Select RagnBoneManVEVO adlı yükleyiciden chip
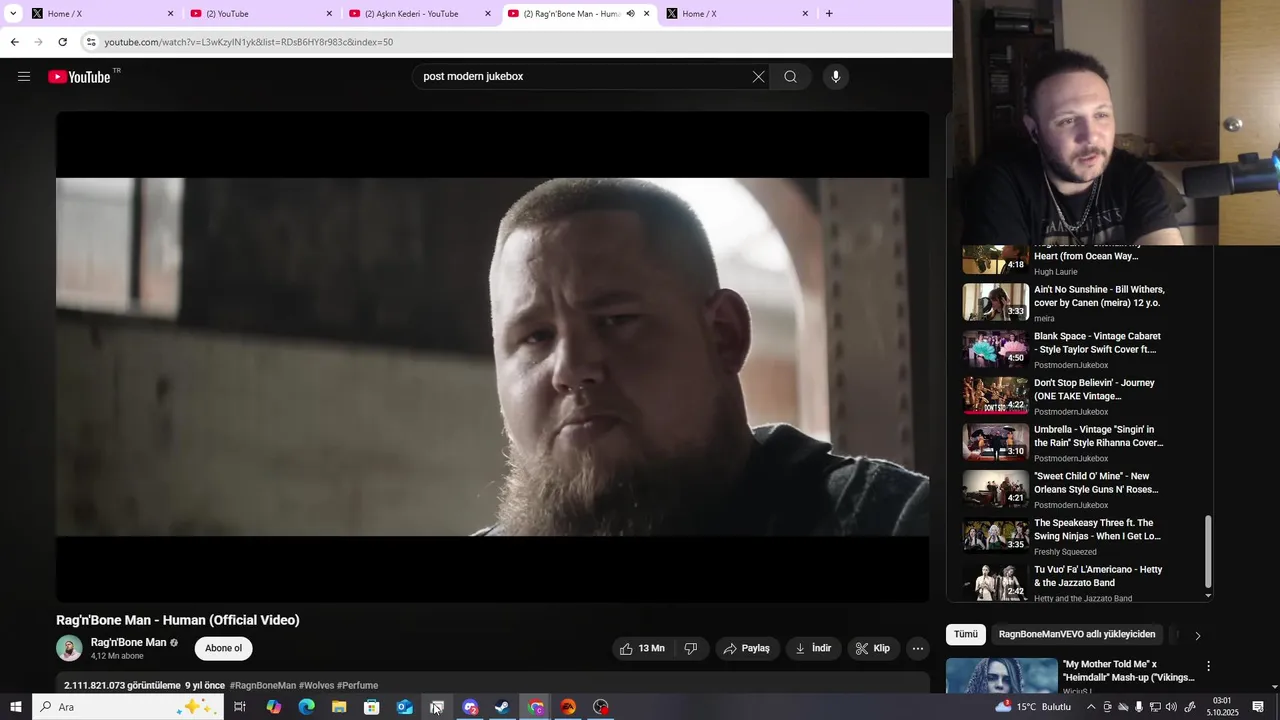Image resolution: width=1280 pixels, height=720 pixels. point(1077,634)
